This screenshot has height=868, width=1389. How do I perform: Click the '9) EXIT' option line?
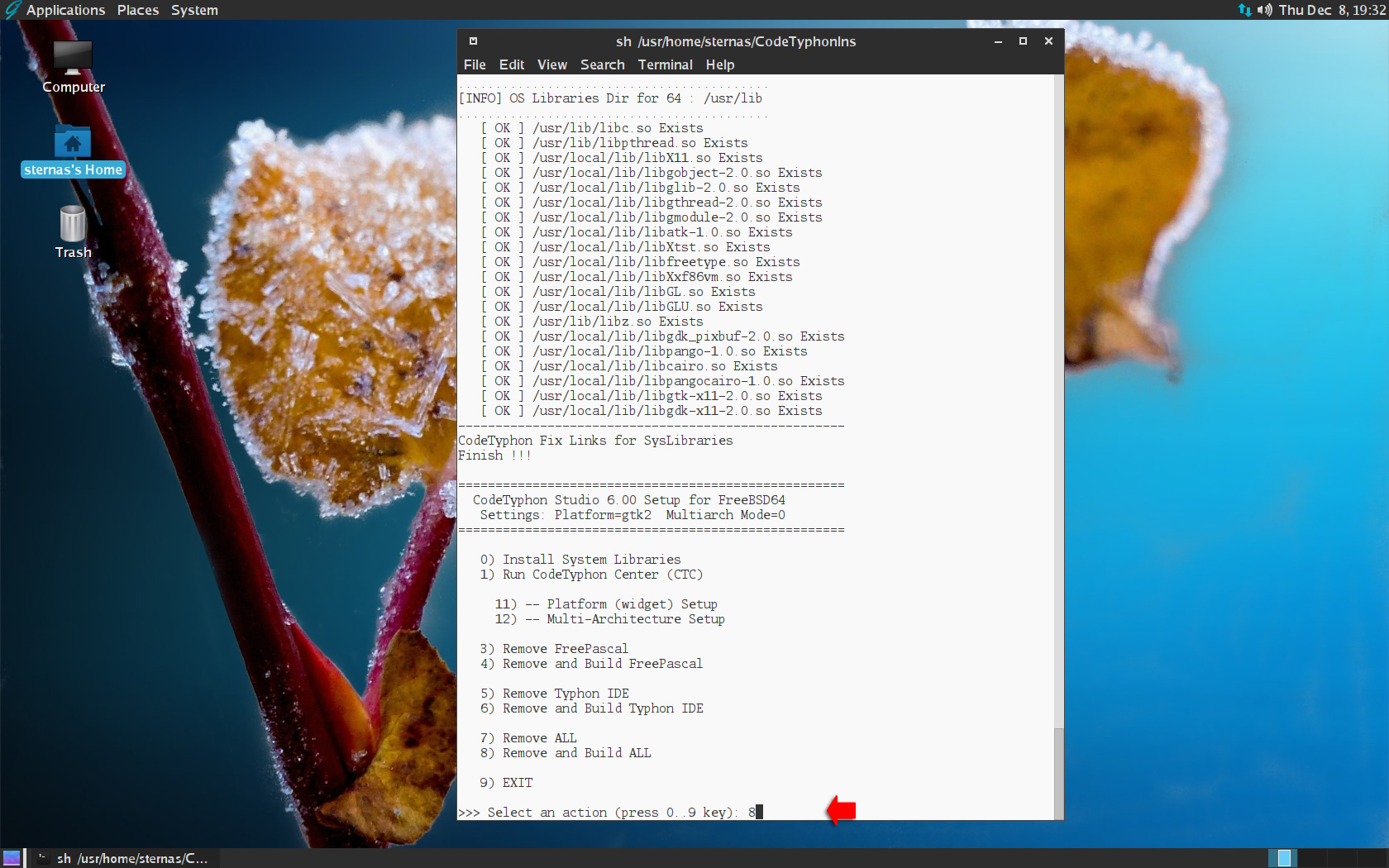506,783
